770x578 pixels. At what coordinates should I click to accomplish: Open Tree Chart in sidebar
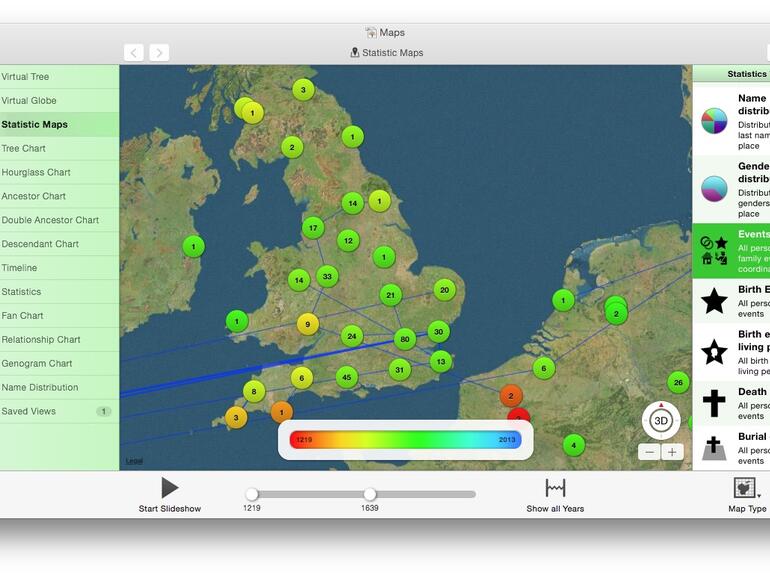(59, 148)
